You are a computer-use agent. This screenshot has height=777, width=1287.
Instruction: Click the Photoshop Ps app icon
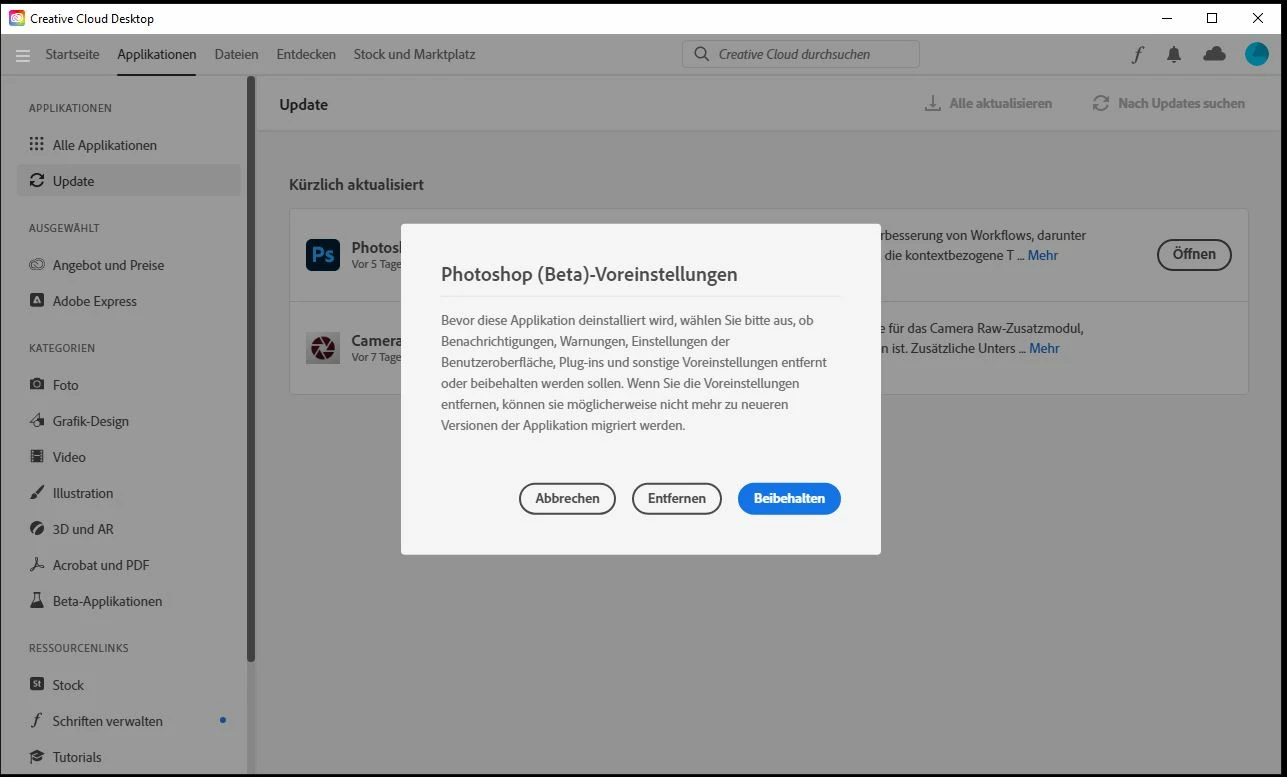pyautogui.click(x=323, y=255)
